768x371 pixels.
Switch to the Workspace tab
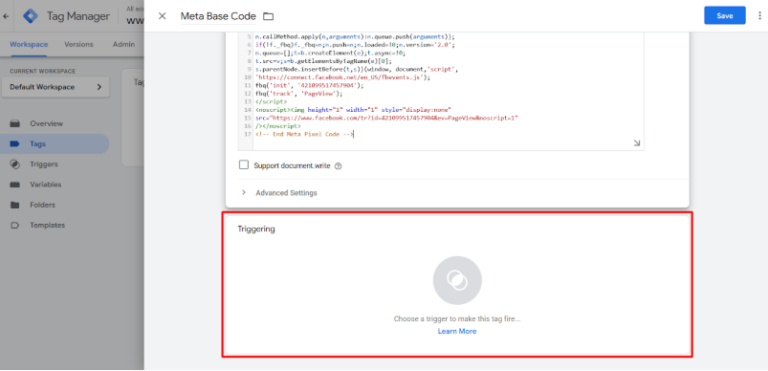point(29,44)
